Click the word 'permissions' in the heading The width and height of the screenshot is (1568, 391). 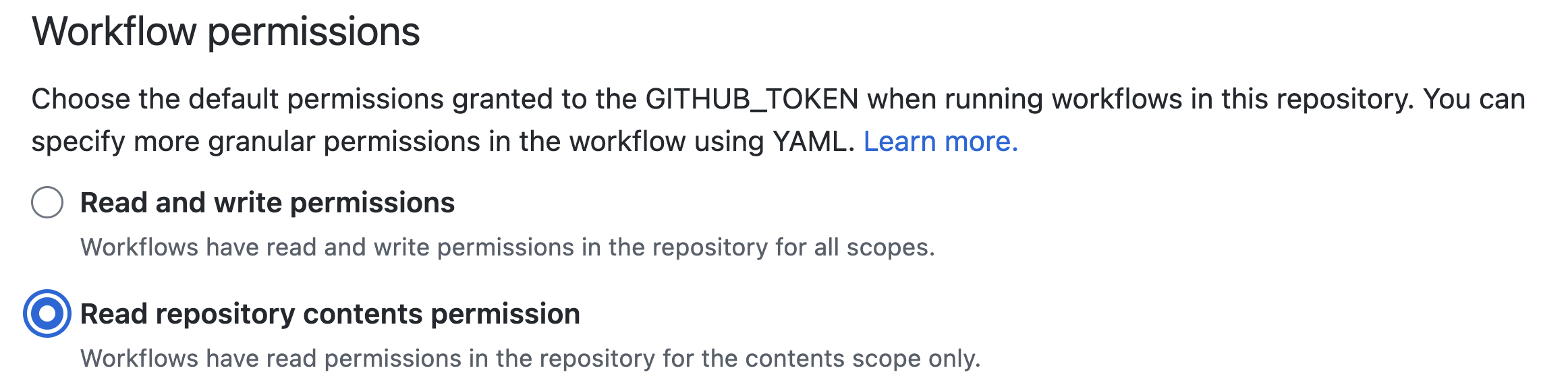coord(314,33)
